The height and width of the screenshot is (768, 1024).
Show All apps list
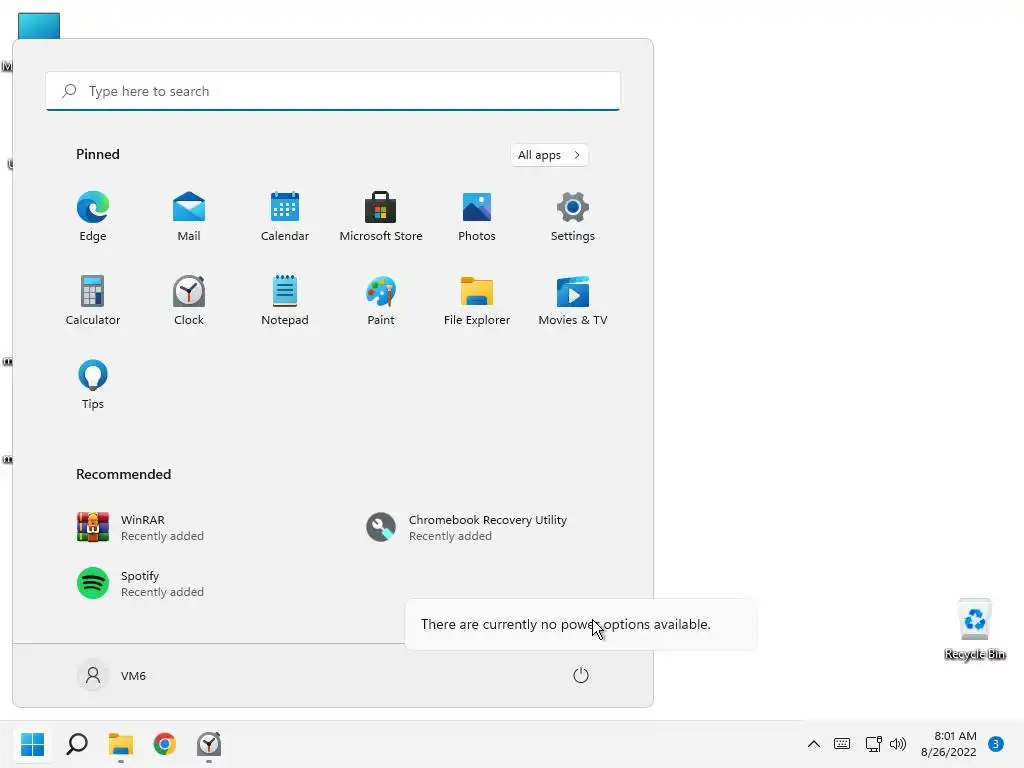[549, 155]
